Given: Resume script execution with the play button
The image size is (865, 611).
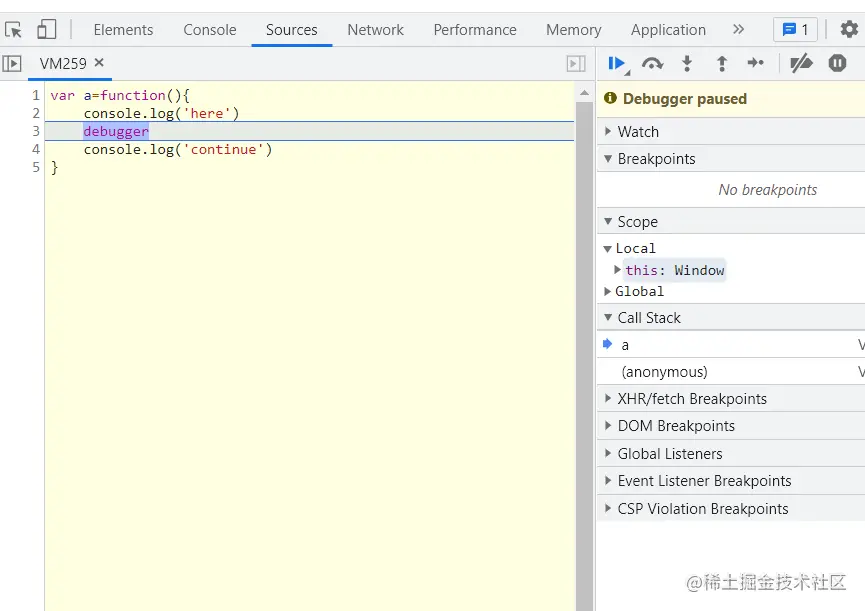Looking at the screenshot, I should click(x=616, y=64).
